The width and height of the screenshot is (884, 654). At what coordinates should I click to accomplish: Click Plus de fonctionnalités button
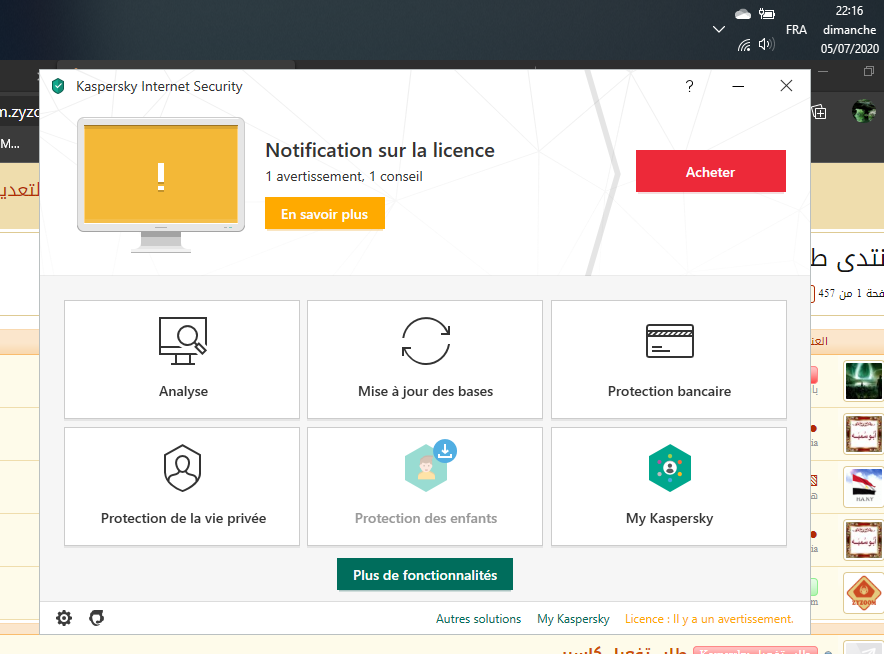coord(425,575)
